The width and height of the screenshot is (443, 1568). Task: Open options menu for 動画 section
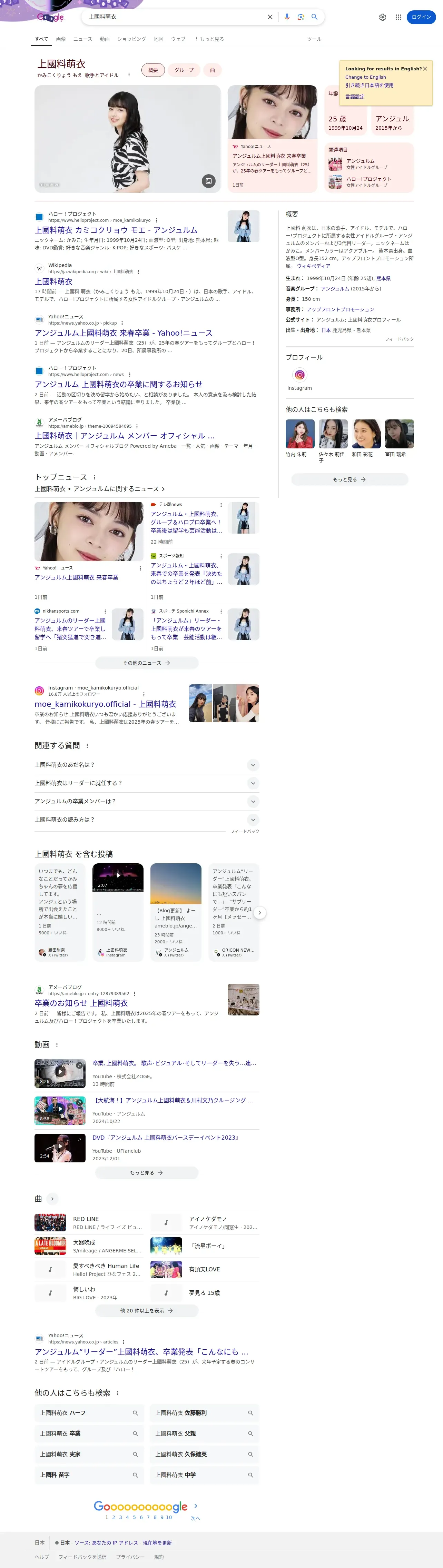pos(57,1044)
